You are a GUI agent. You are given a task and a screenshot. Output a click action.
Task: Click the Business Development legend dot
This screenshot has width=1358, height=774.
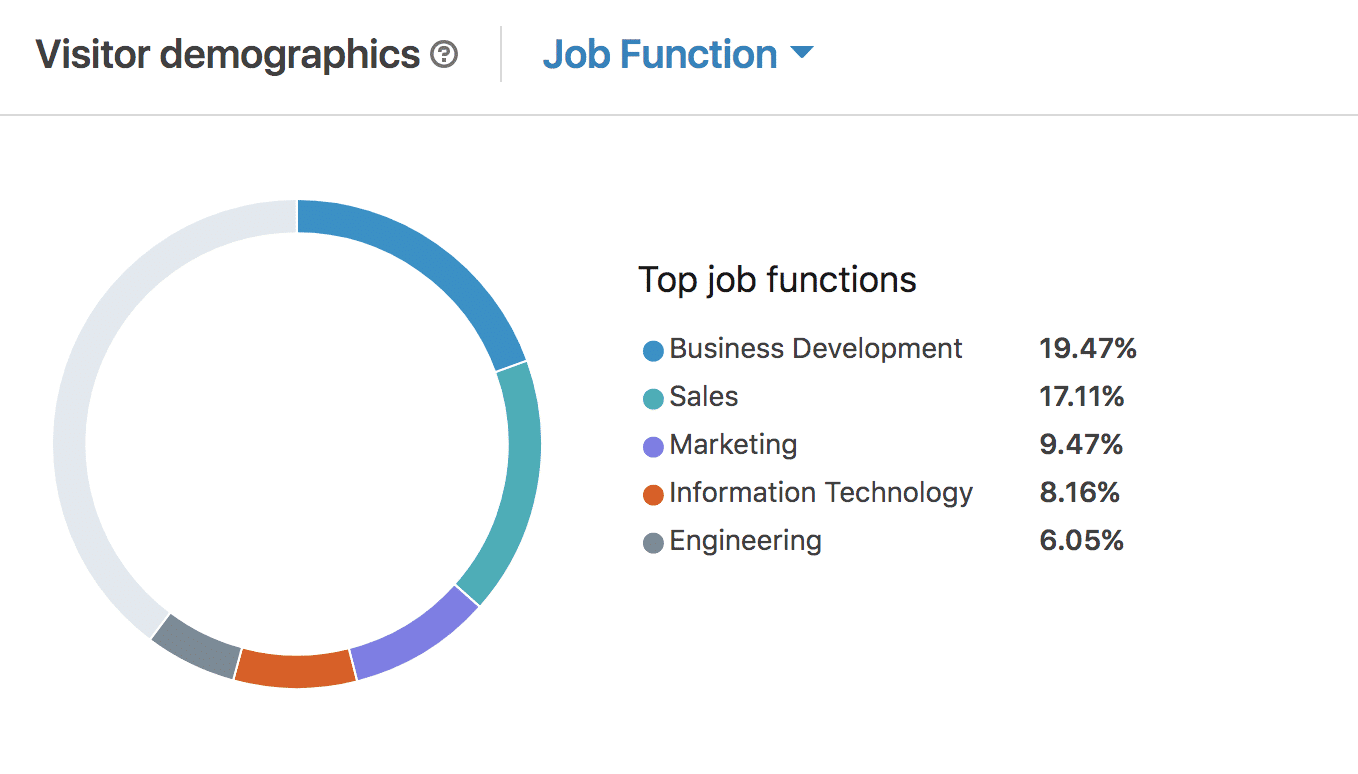(x=651, y=350)
